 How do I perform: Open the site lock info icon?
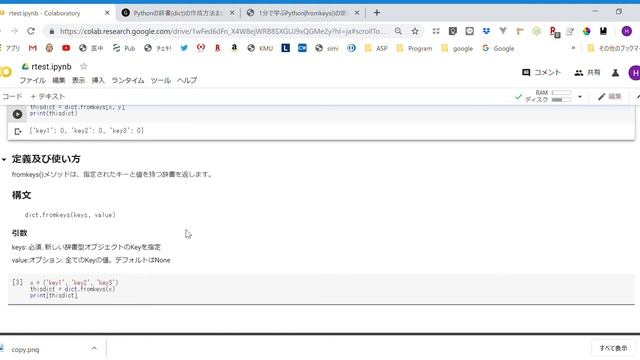coord(51,31)
